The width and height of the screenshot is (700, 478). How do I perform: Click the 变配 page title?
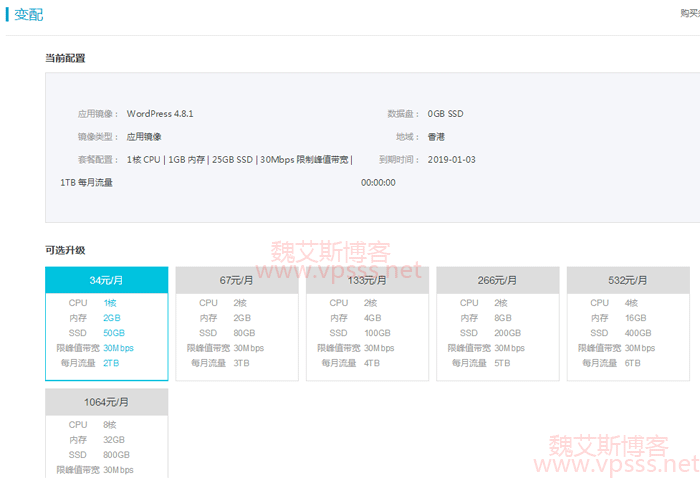coord(29,15)
